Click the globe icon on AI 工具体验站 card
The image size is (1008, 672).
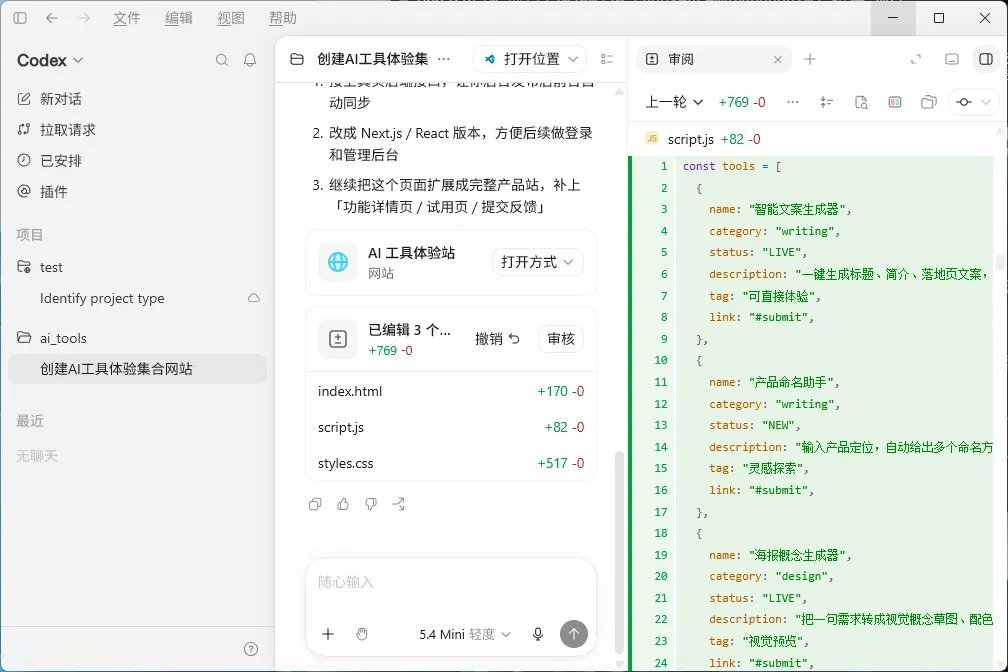pyautogui.click(x=338, y=262)
